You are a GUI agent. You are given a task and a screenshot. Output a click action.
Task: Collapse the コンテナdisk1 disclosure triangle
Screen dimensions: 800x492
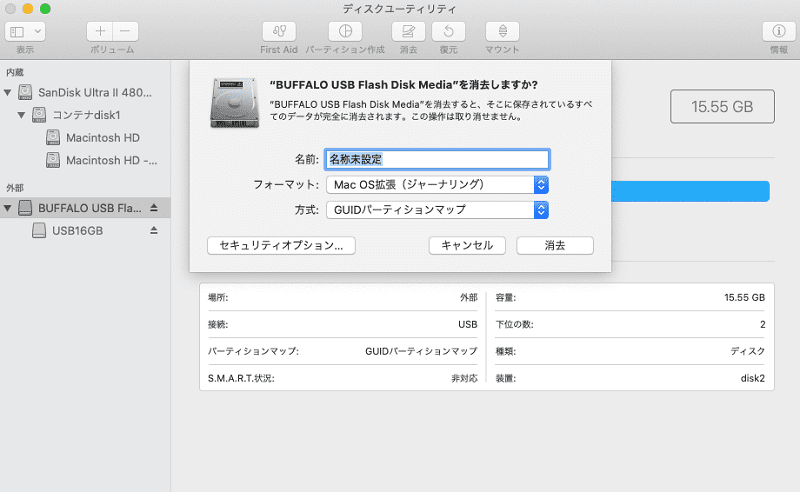pyautogui.click(x=21, y=115)
